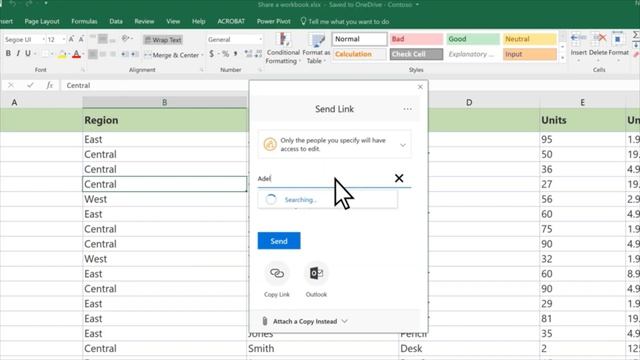The height and width of the screenshot is (360, 640).
Task: Click Increase Decimal icon
Action: (x=248, y=54)
